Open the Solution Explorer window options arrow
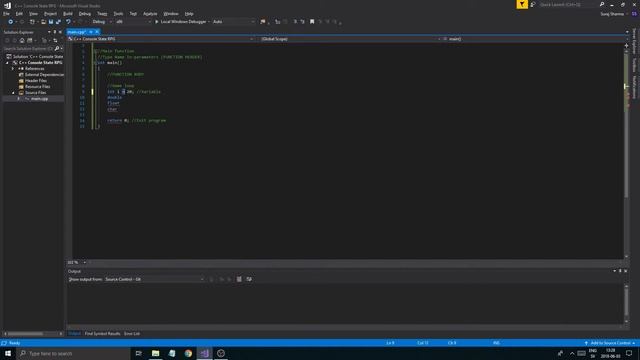Viewport: 640px width, 360px height. coord(49,32)
